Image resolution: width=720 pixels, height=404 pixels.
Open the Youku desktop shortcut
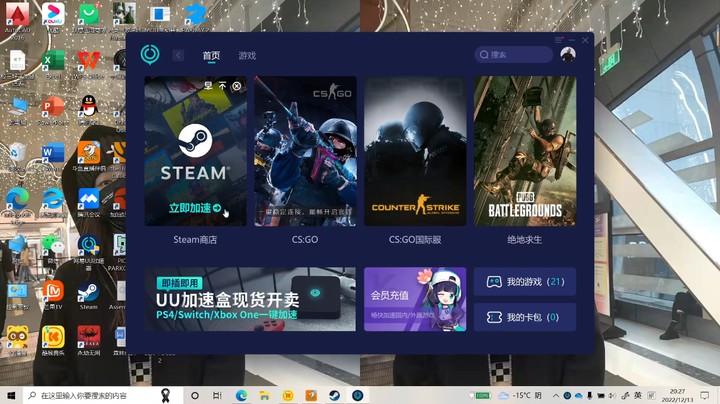(53, 17)
